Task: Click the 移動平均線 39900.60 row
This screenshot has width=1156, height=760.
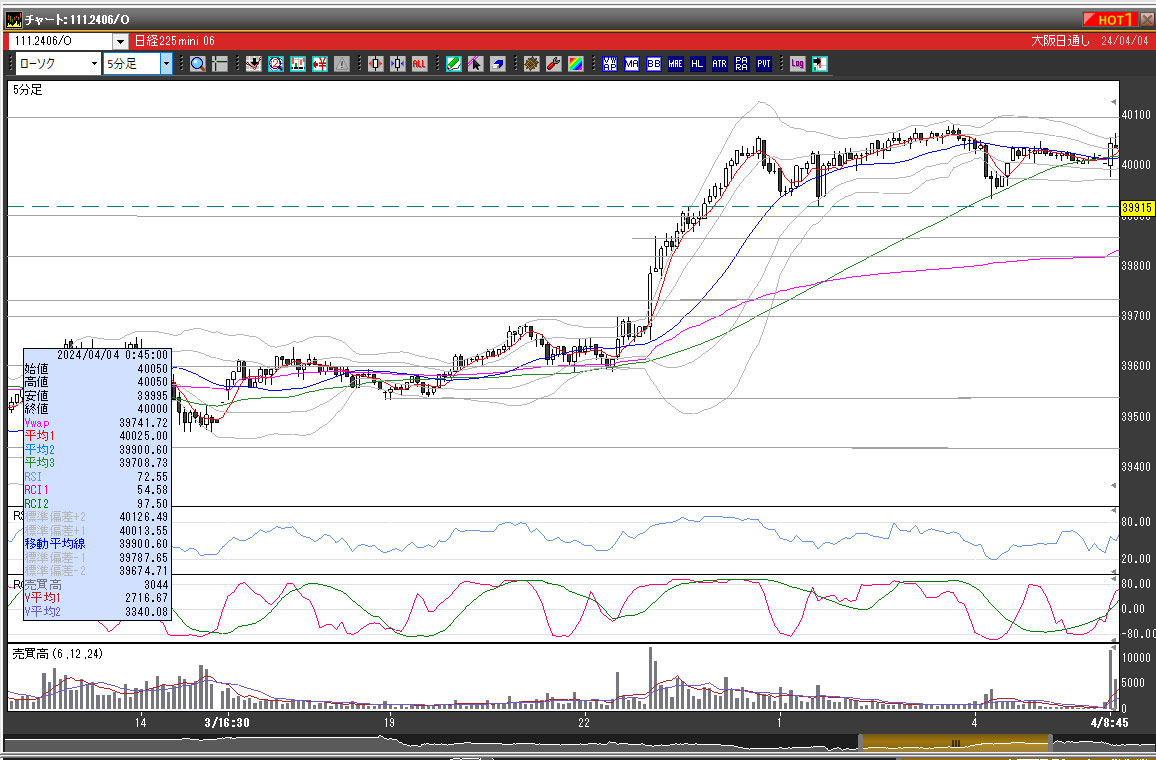Action: point(97,544)
